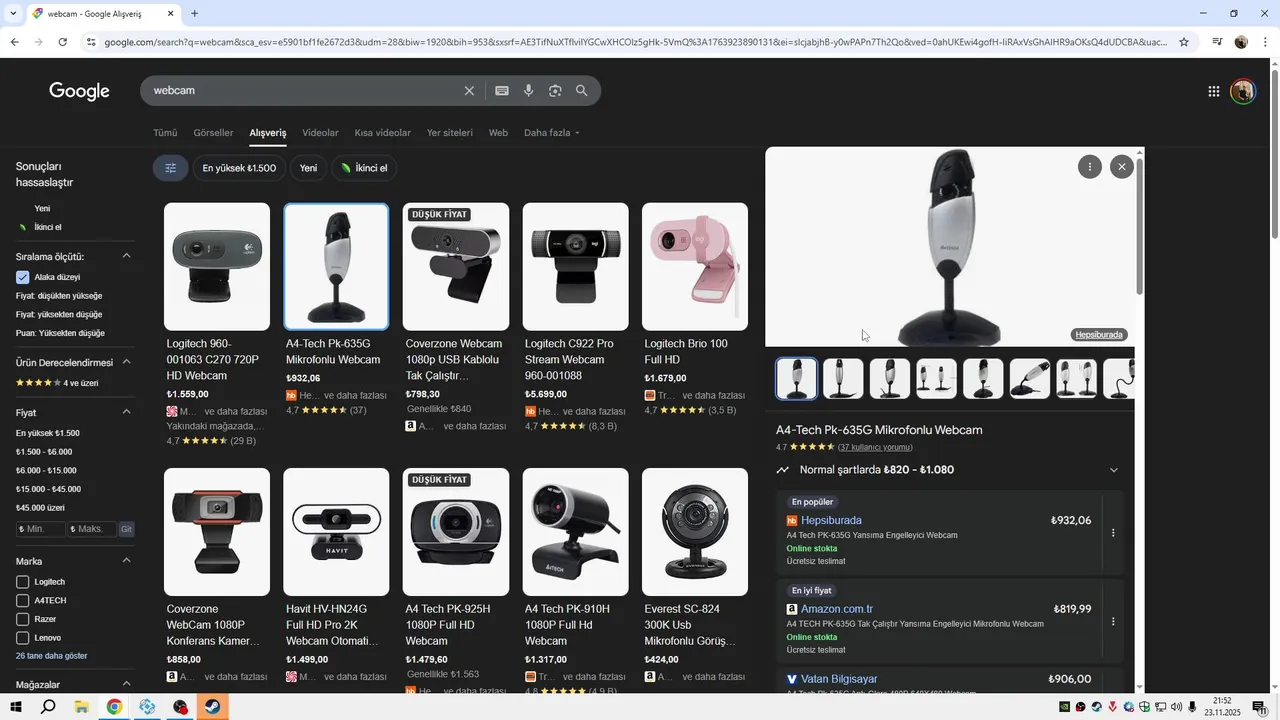Apply the Yeni filter chip
Screen dimensions: 1280x720
[308, 168]
